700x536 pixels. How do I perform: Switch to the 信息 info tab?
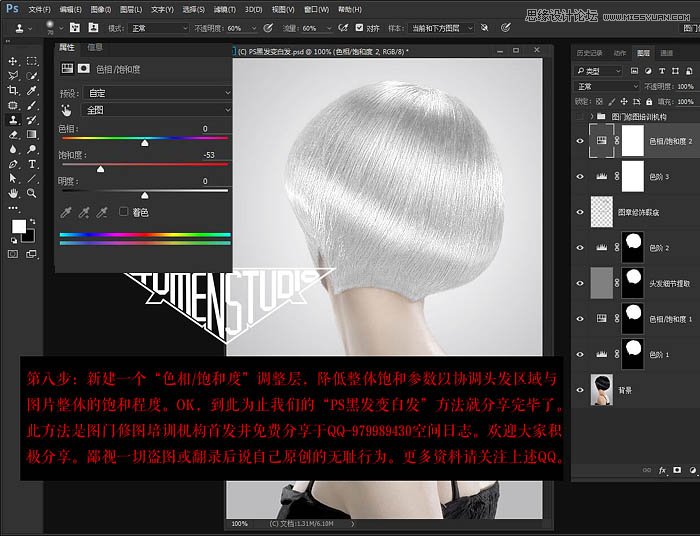95,47
